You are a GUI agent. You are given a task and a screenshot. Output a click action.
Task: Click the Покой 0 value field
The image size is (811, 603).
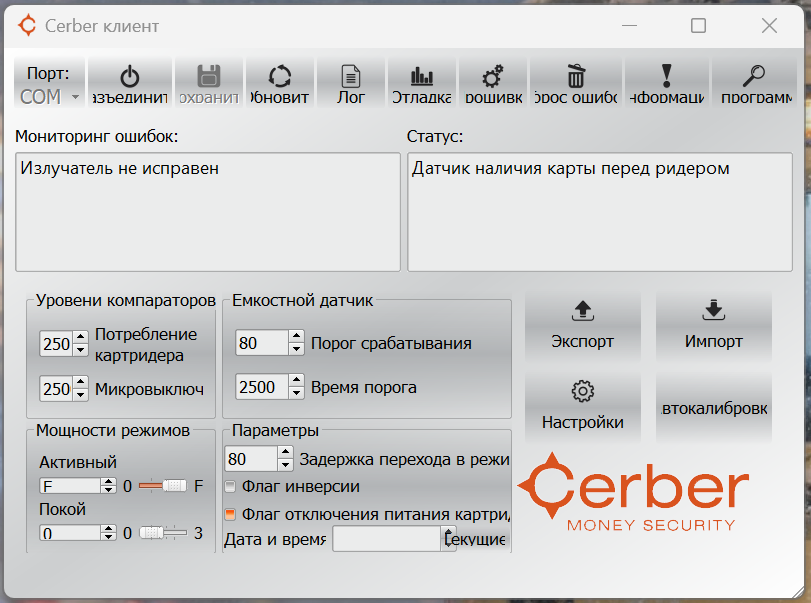70,533
